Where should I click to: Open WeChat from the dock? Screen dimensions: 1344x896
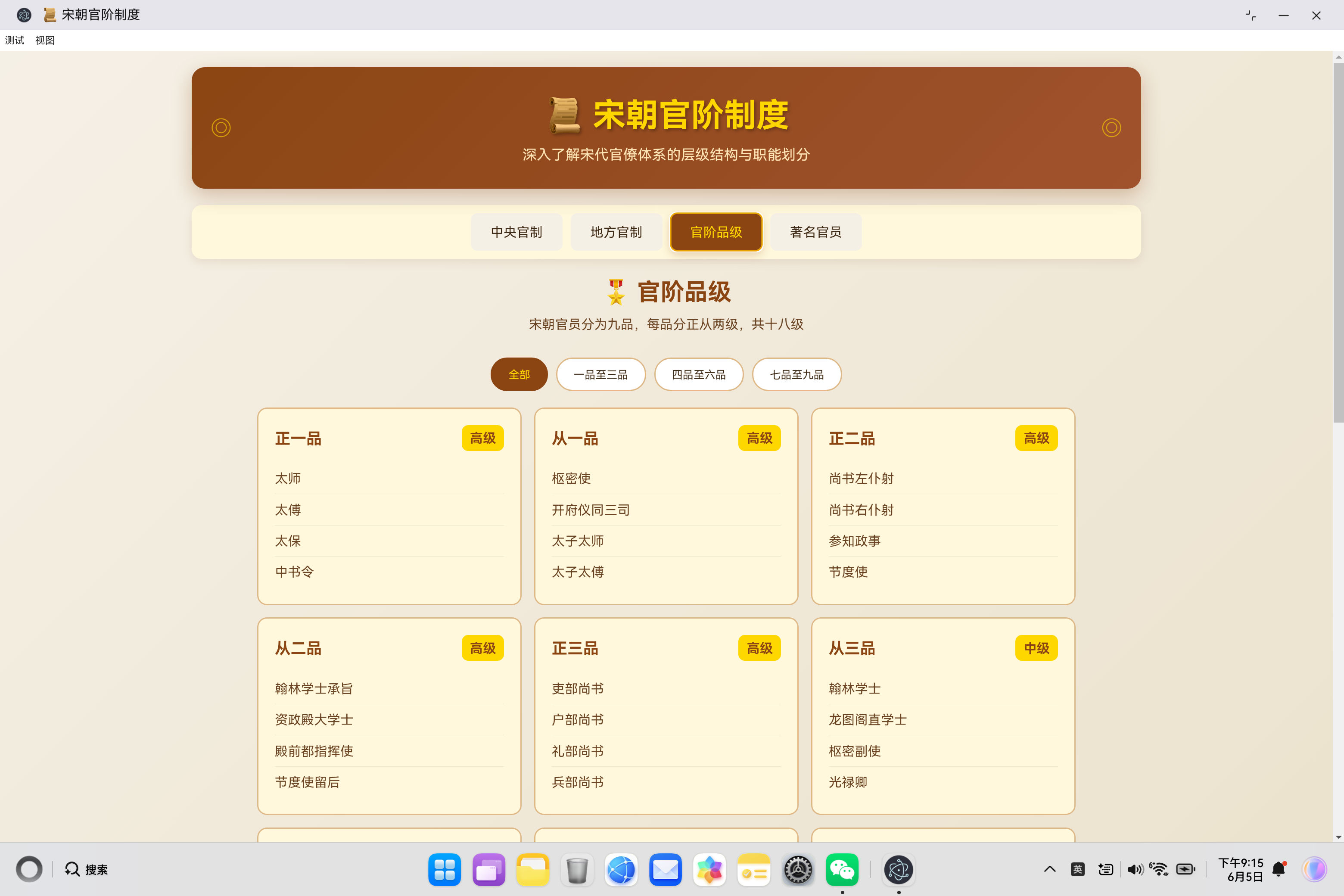[842, 869]
